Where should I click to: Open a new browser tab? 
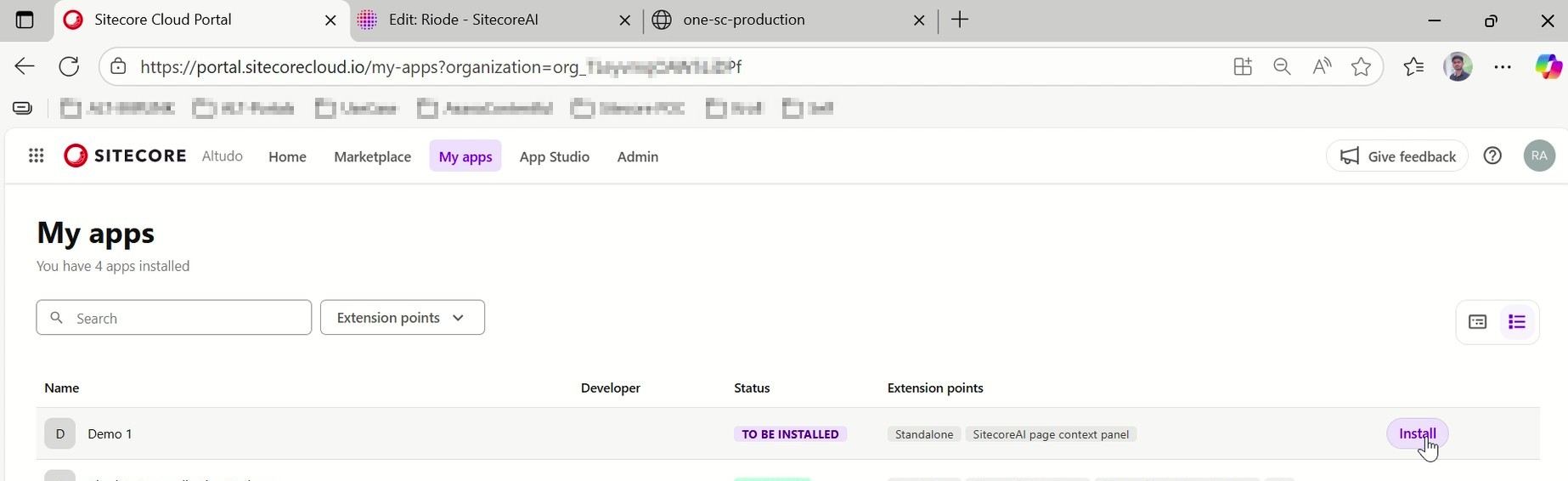pyautogui.click(x=960, y=20)
